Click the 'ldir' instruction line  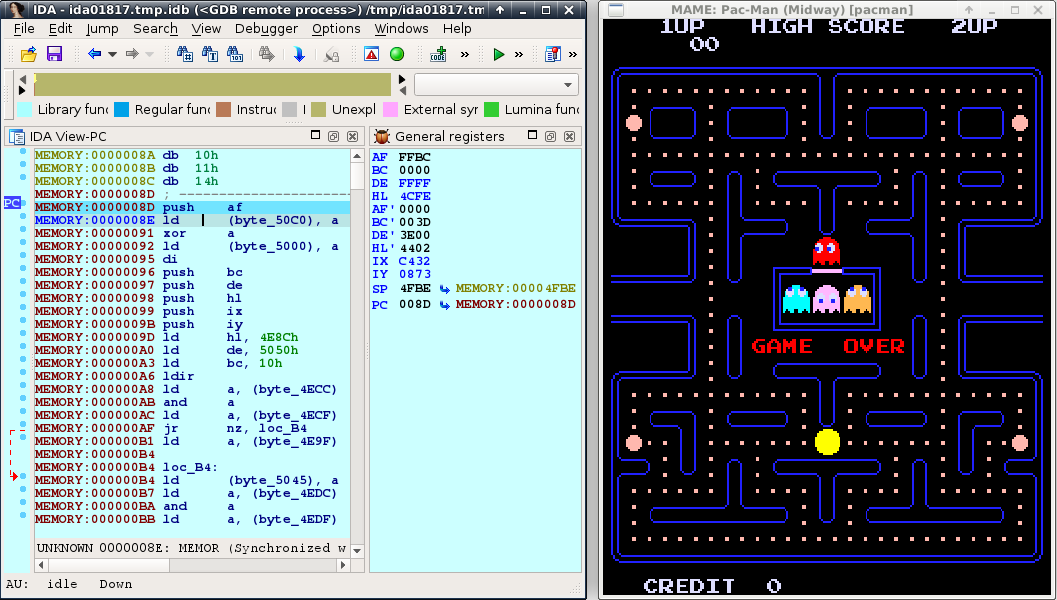pos(192,376)
